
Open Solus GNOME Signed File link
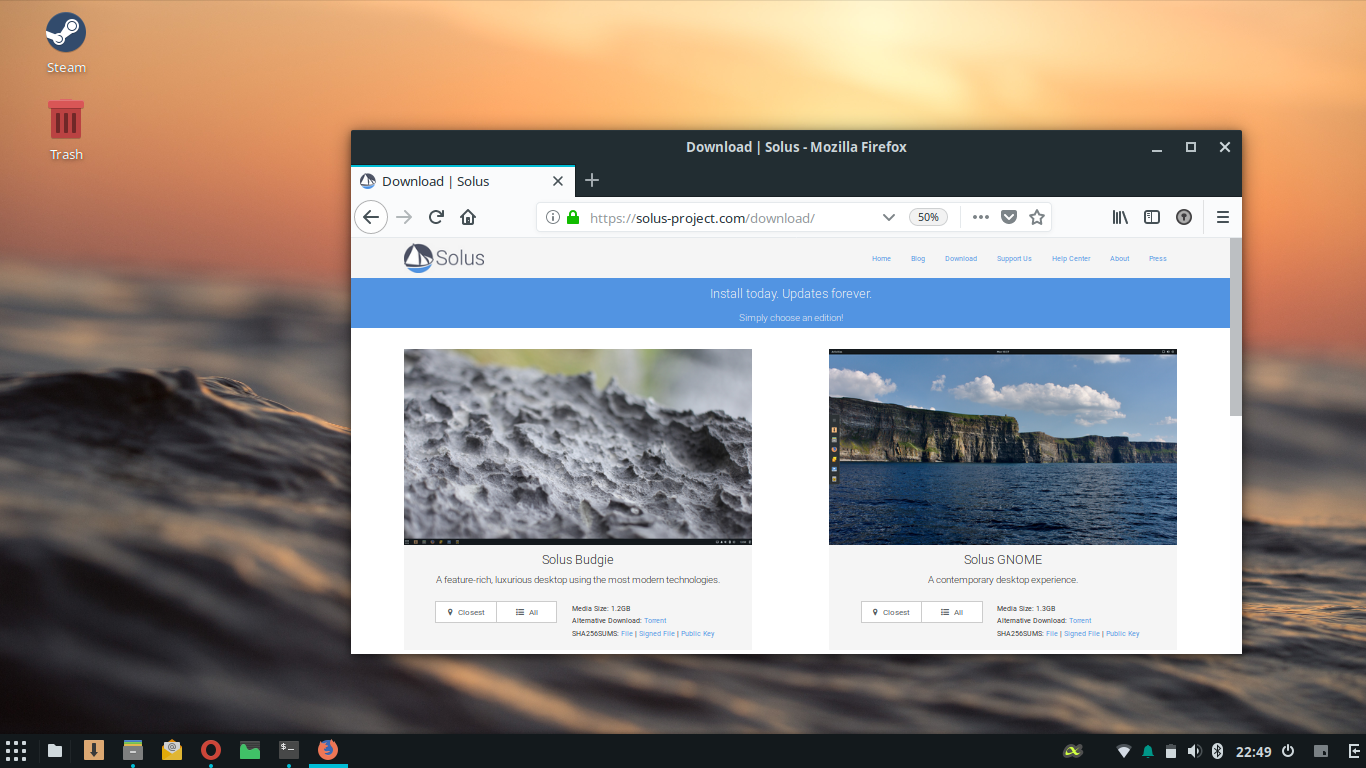1082,634
